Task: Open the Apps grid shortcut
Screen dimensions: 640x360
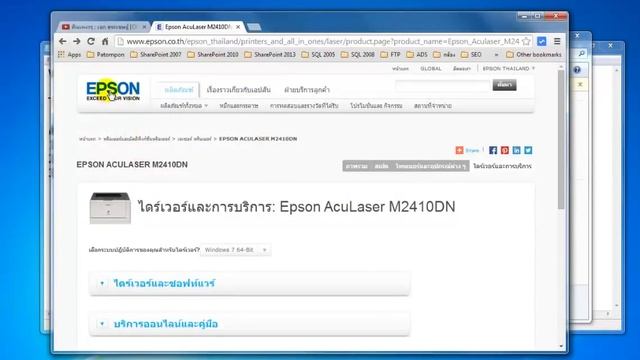Action: tap(69, 54)
